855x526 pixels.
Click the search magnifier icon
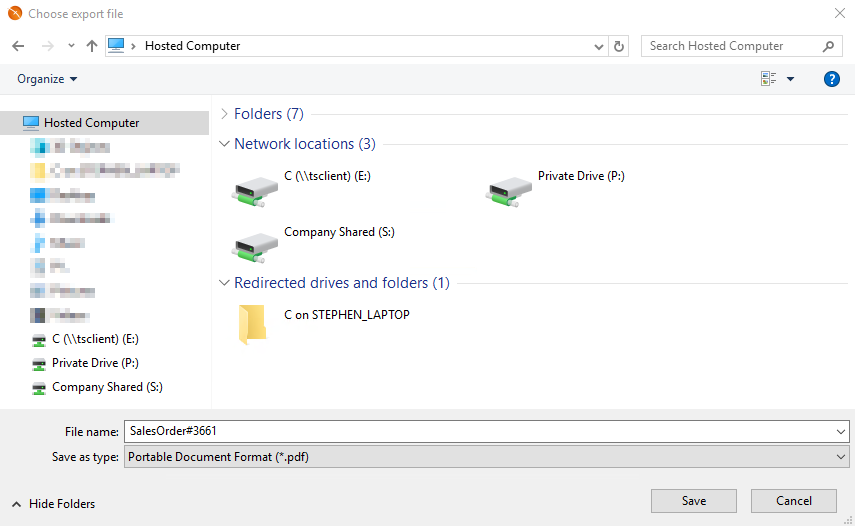(828, 46)
